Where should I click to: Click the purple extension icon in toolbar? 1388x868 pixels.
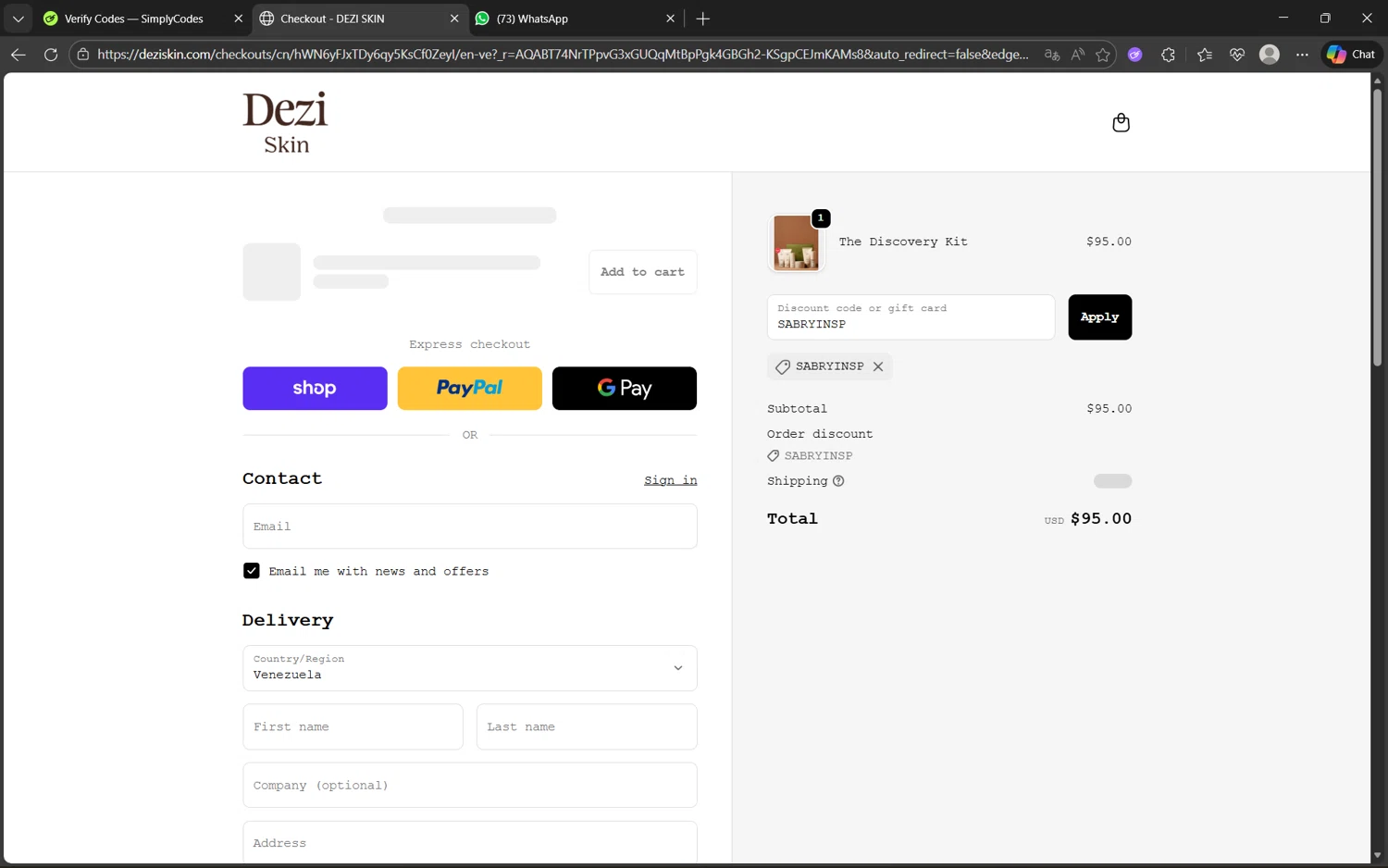[1135, 55]
